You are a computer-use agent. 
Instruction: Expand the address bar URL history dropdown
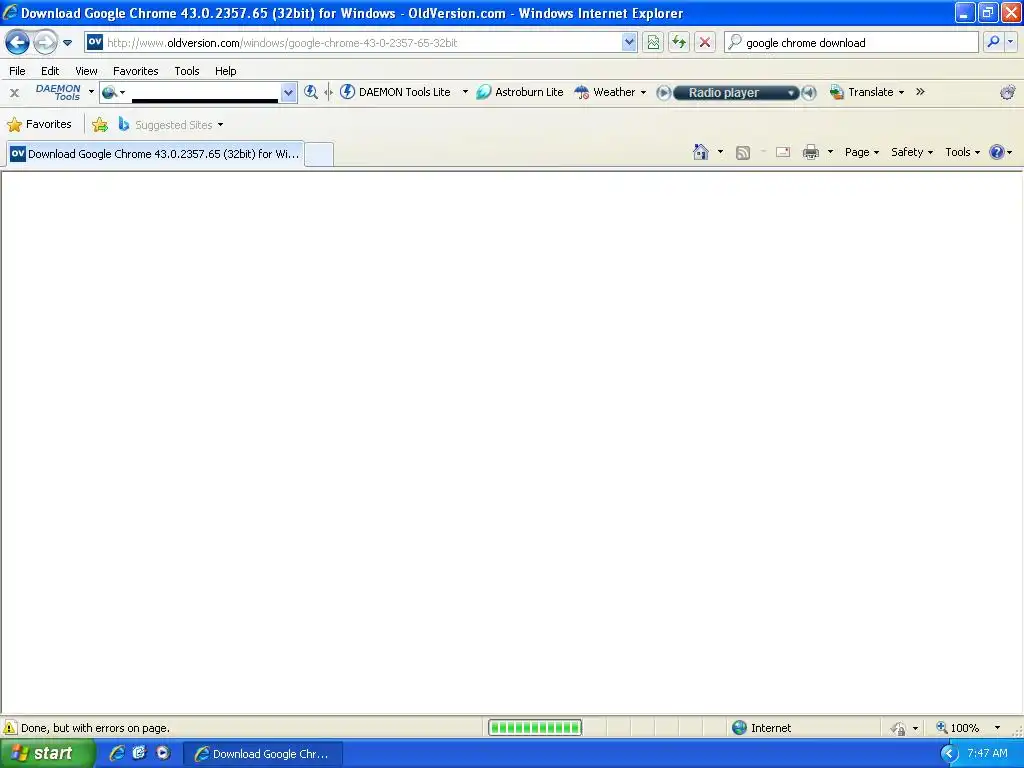tap(629, 42)
